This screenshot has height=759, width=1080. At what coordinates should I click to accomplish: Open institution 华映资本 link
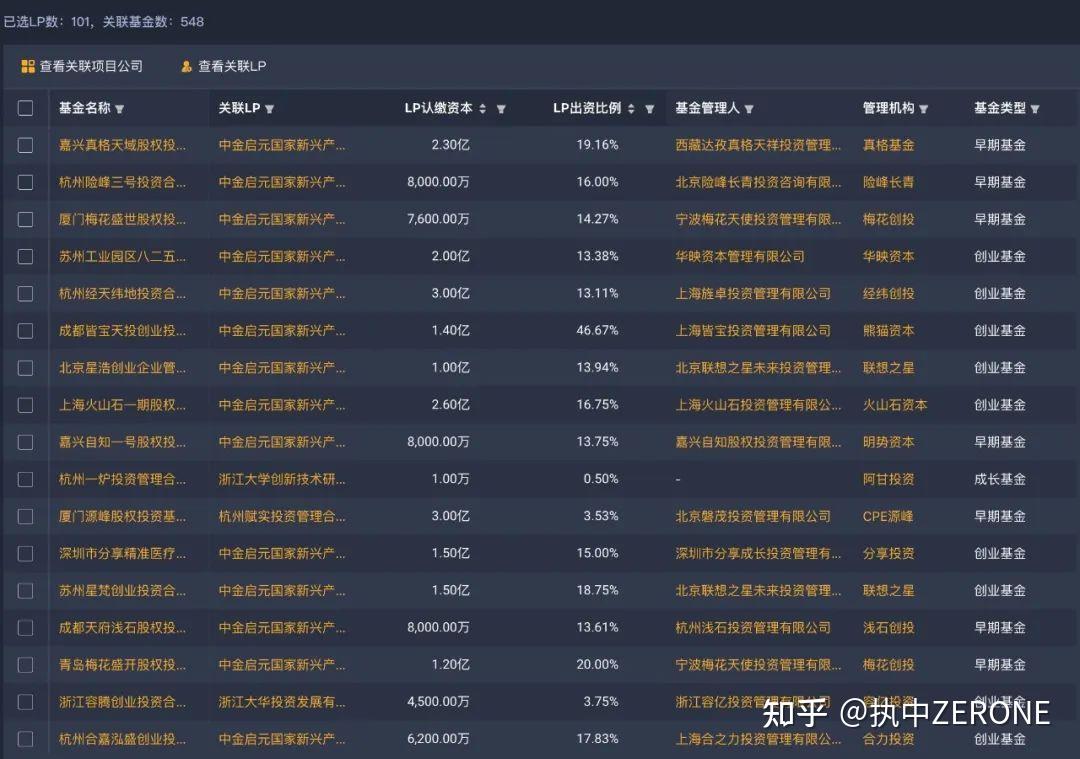click(889, 257)
